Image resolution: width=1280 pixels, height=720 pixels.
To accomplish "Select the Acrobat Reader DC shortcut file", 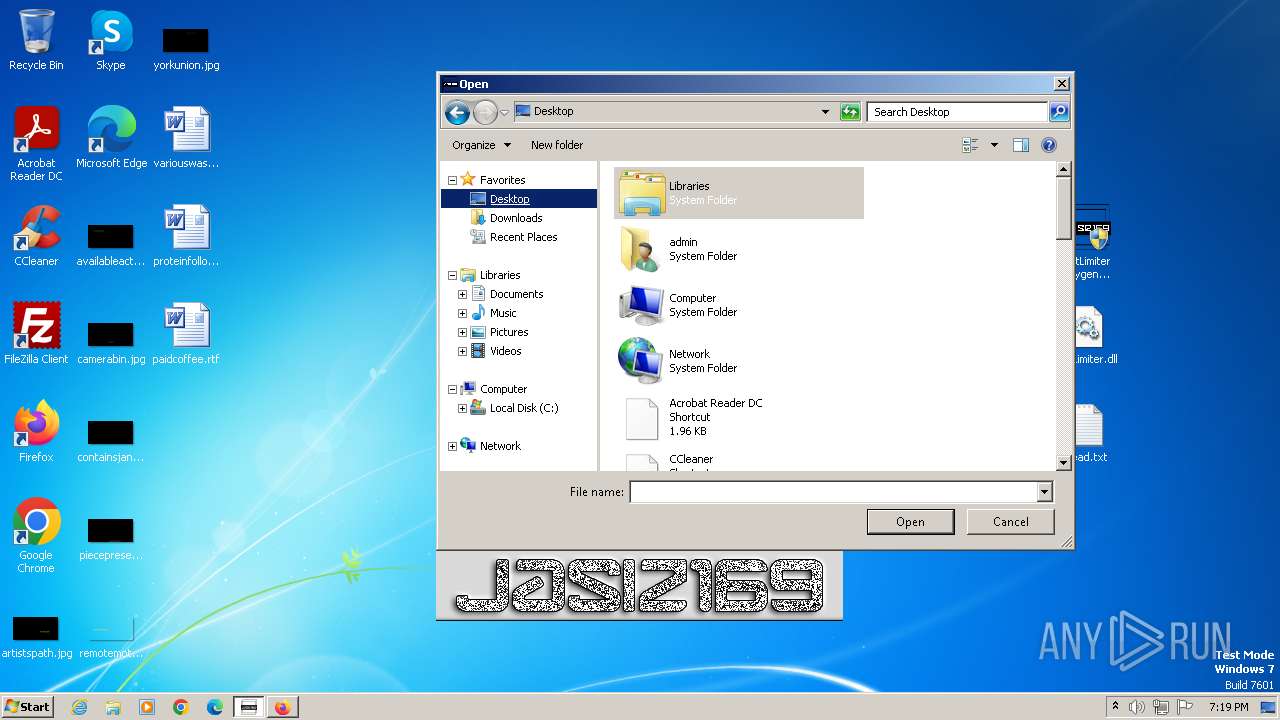I will click(739, 418).
